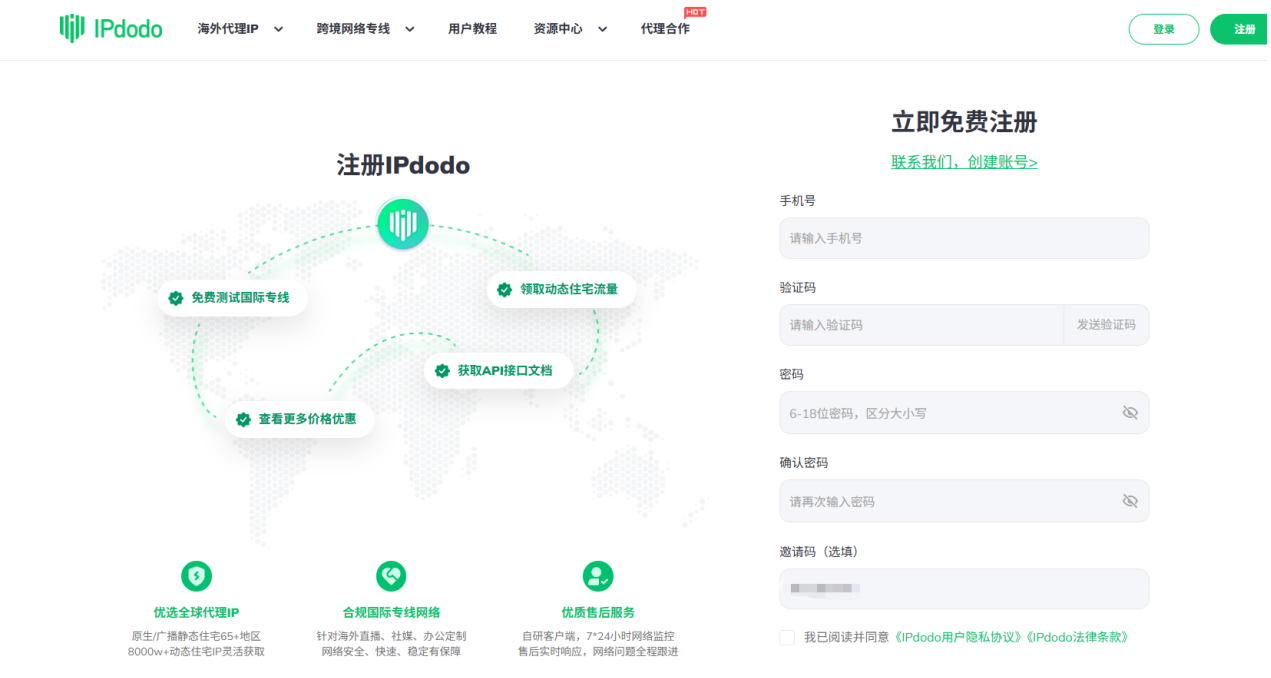1271x678 pixels.
Task: Open the 联系我们，创建账号 link
Action: pyautogui.click(x=964, y=162)
